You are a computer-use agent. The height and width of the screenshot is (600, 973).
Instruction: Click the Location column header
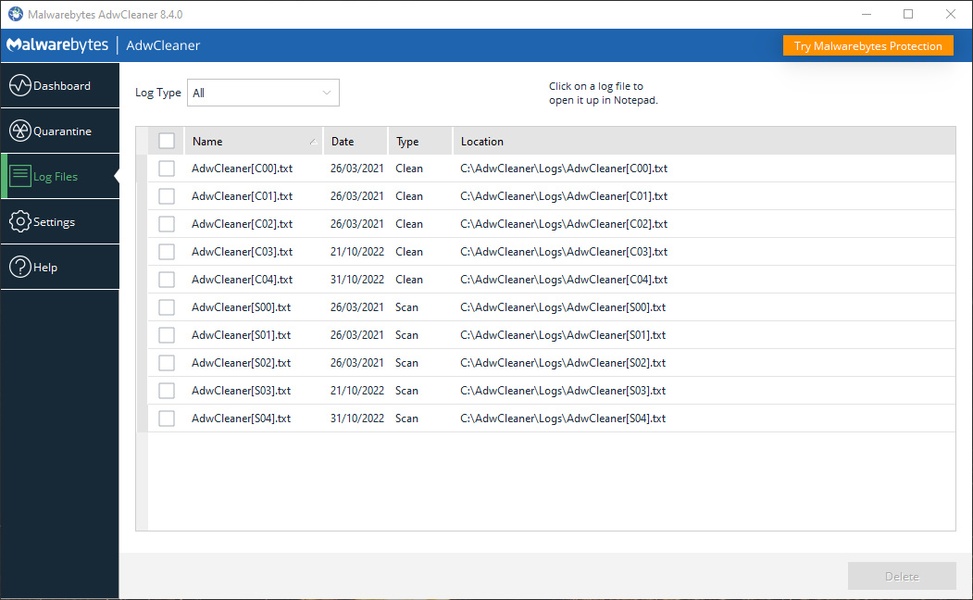point(482,141)
